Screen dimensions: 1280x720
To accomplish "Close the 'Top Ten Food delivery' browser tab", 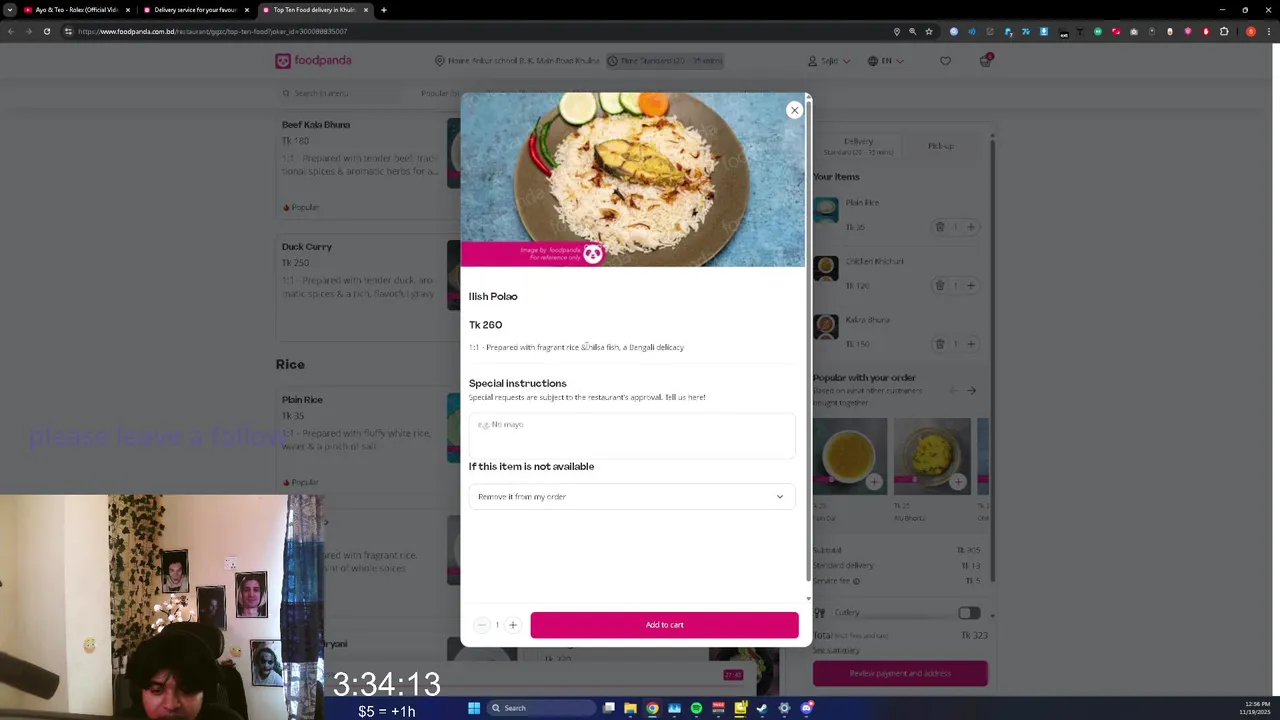I will pyautogui.click(x=366, y=10).
